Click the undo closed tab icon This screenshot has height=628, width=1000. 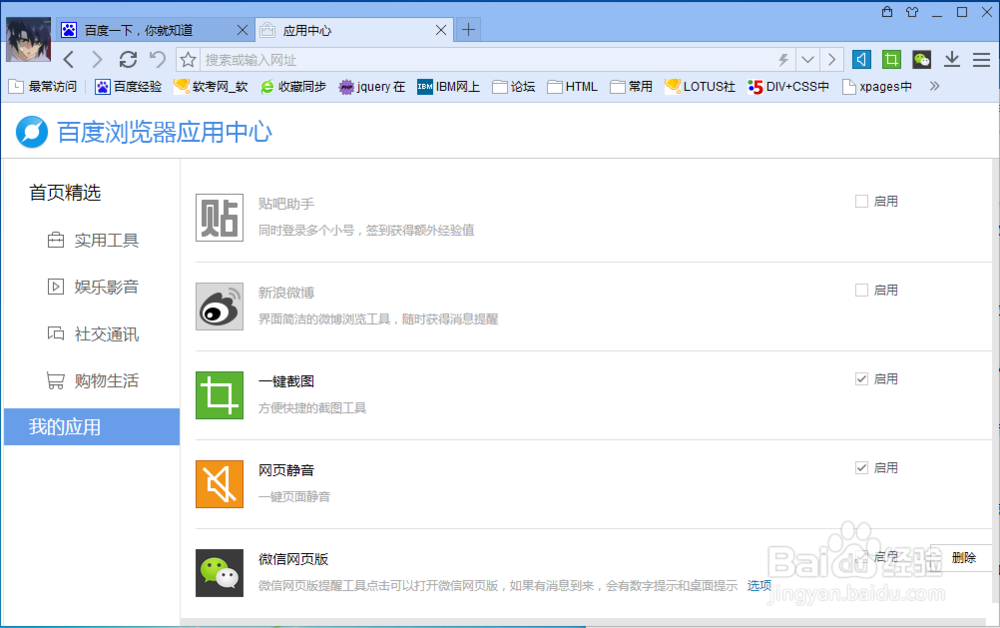[x=158, y=60]
